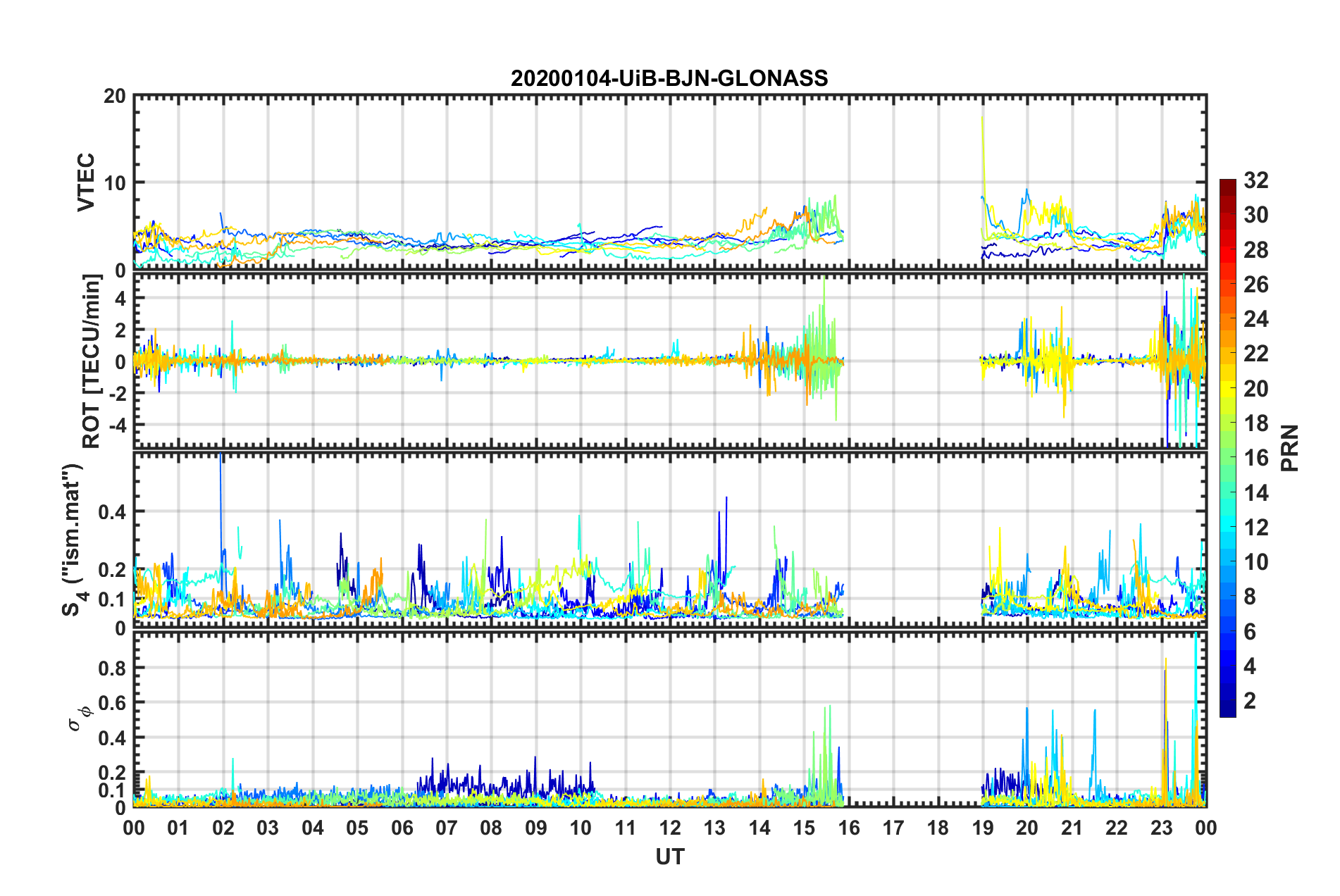Viewport: 1340px width, 896px height.
Task: Select the UT axis tick label 23
Action: (x=1162, y=827)
